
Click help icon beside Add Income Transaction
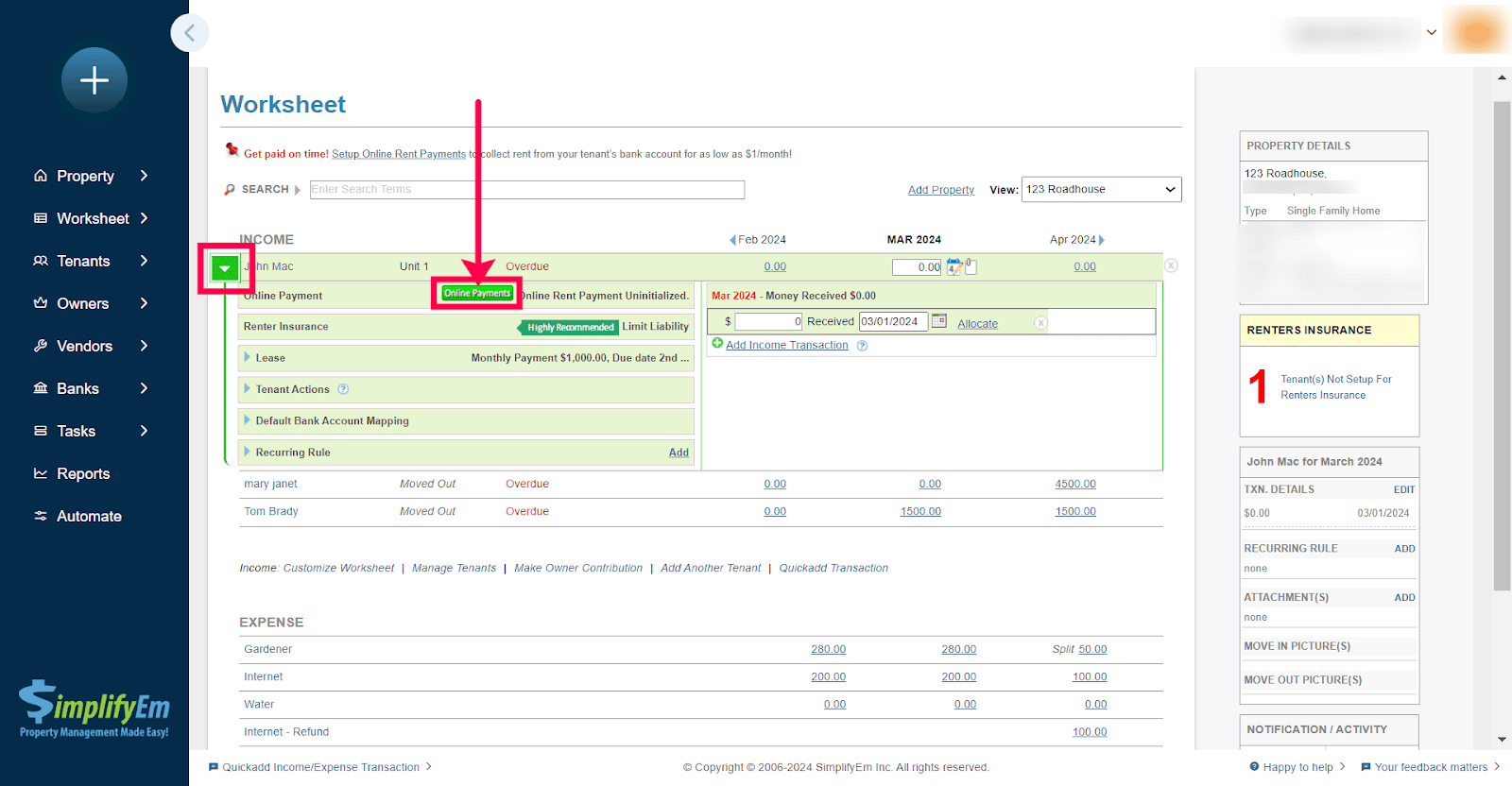tap(862, 346)
